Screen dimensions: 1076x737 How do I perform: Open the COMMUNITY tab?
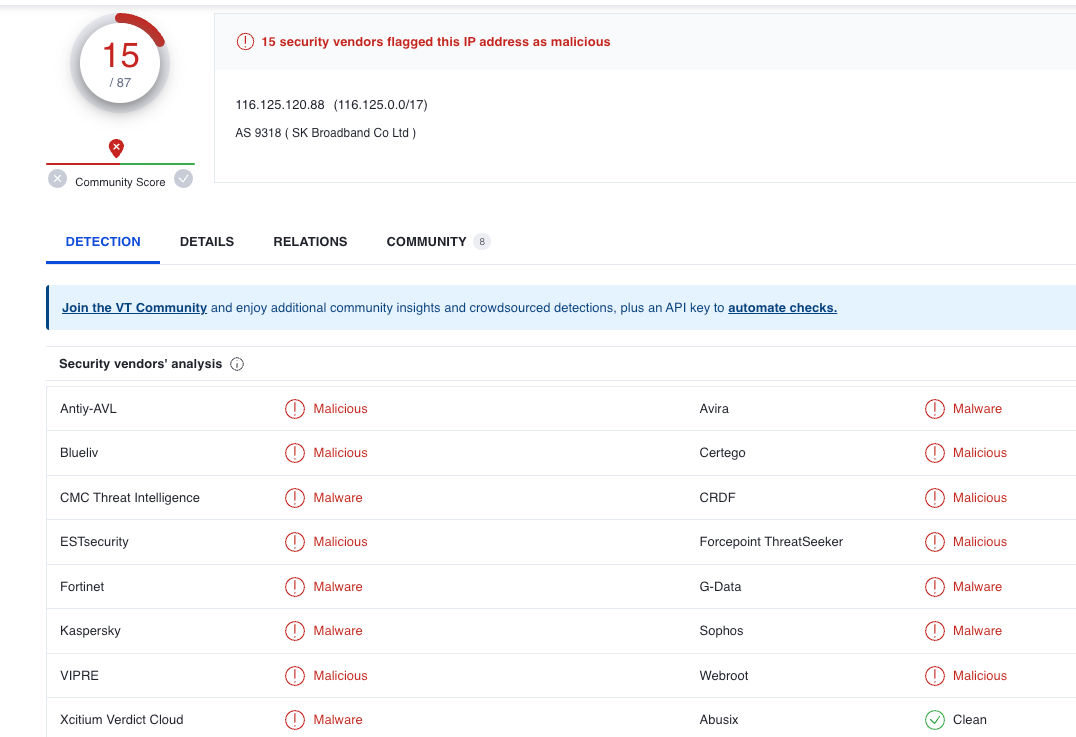(427, 242)
